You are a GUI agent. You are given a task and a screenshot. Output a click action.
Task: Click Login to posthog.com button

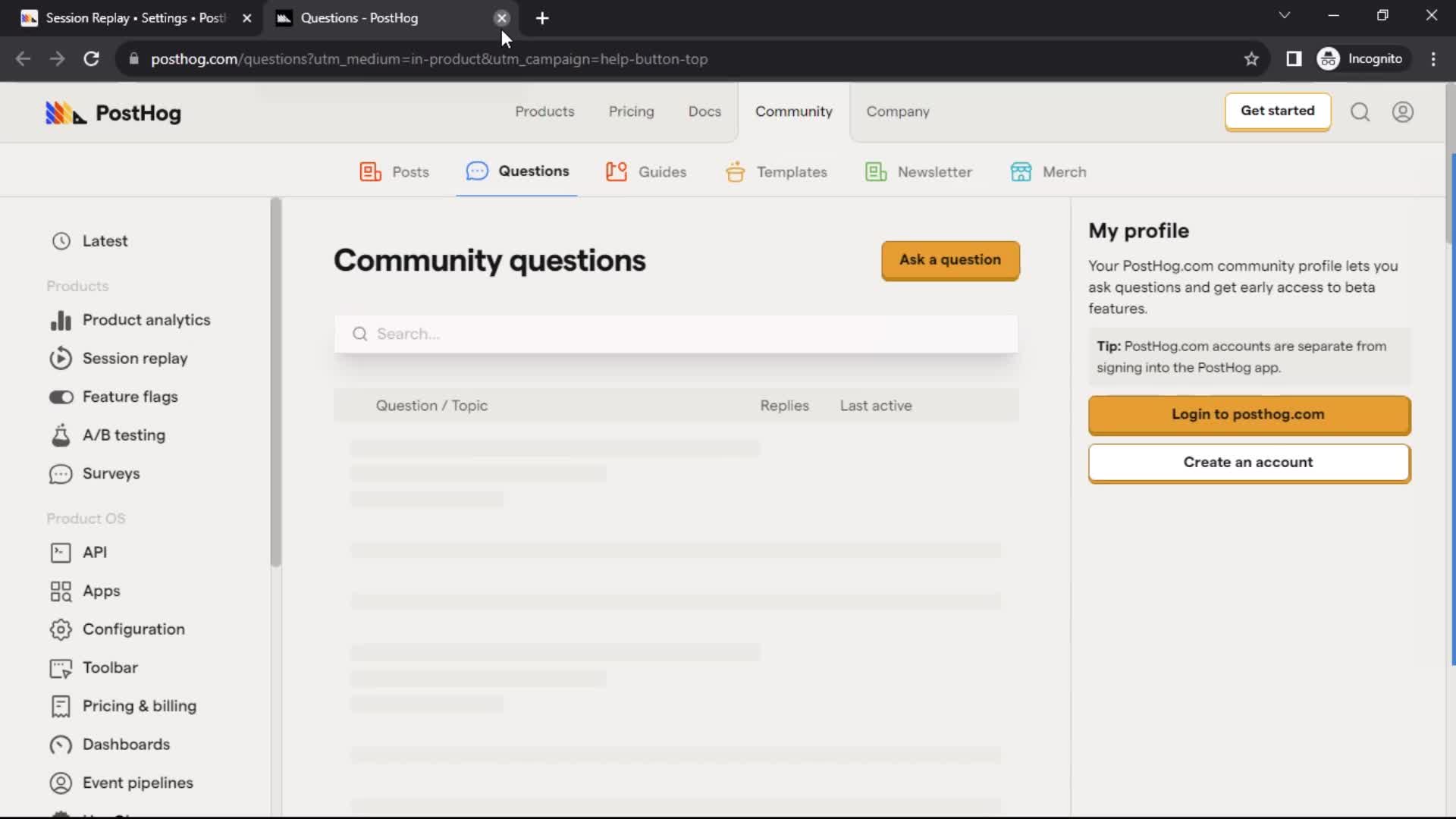[1249, 415]
